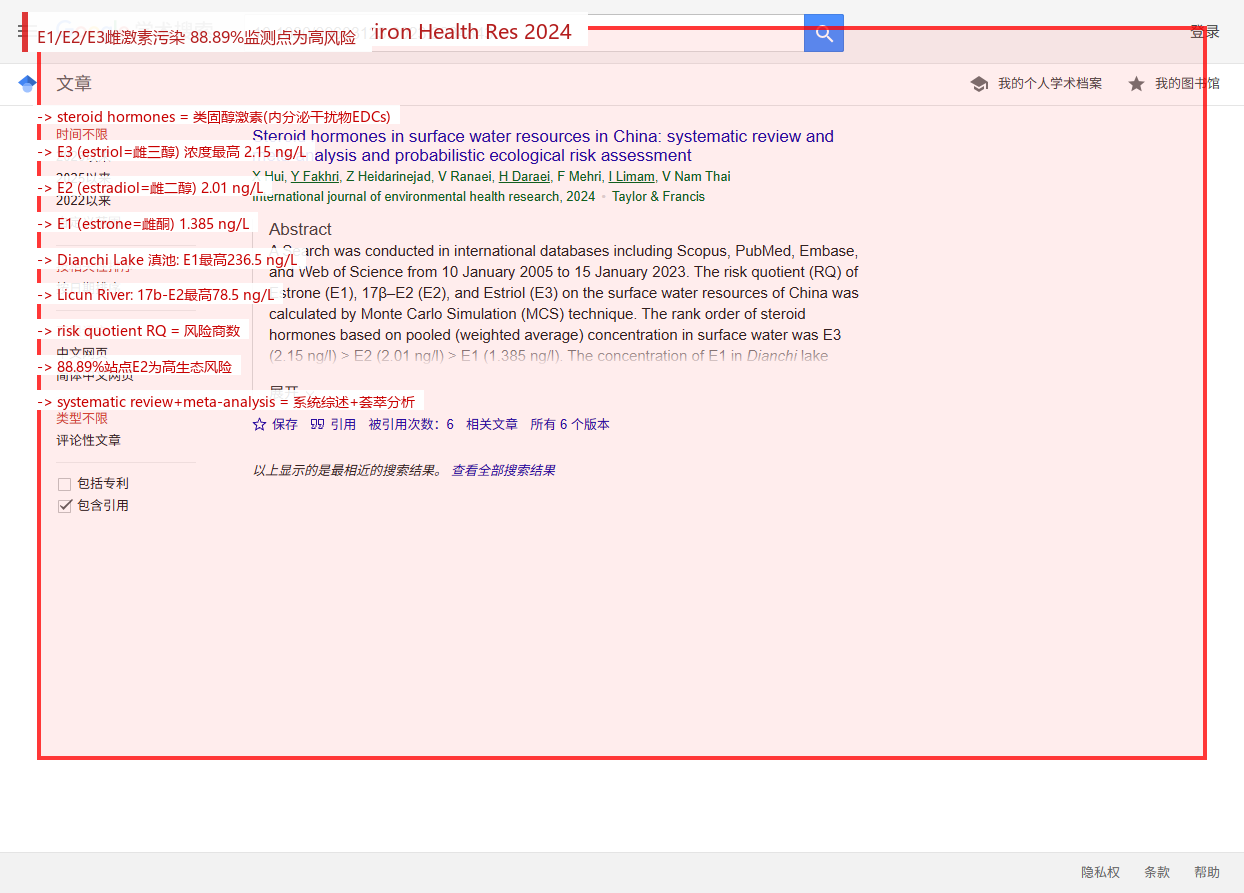Click 查看全部搜索结果 link

coord(503,470)
